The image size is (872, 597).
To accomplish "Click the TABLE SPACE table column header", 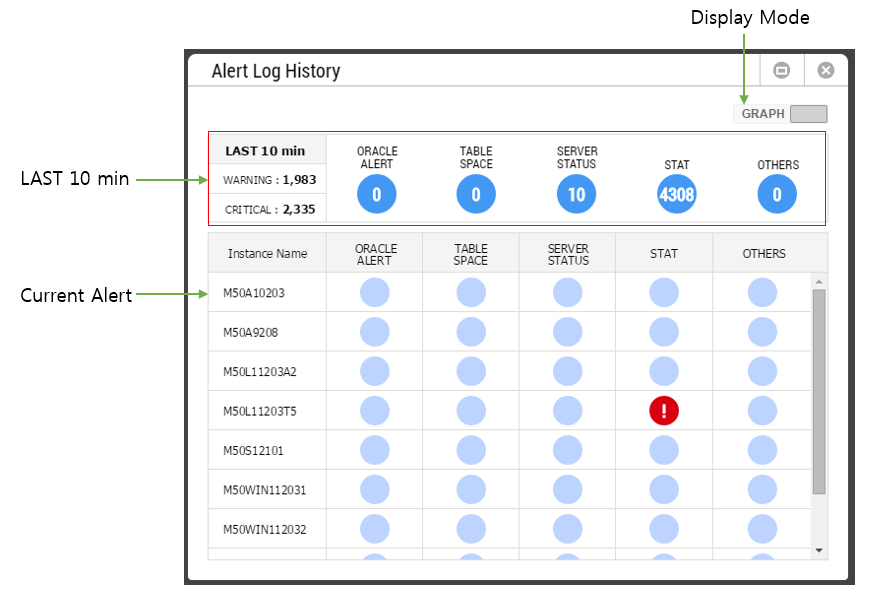I will point(471,253).
